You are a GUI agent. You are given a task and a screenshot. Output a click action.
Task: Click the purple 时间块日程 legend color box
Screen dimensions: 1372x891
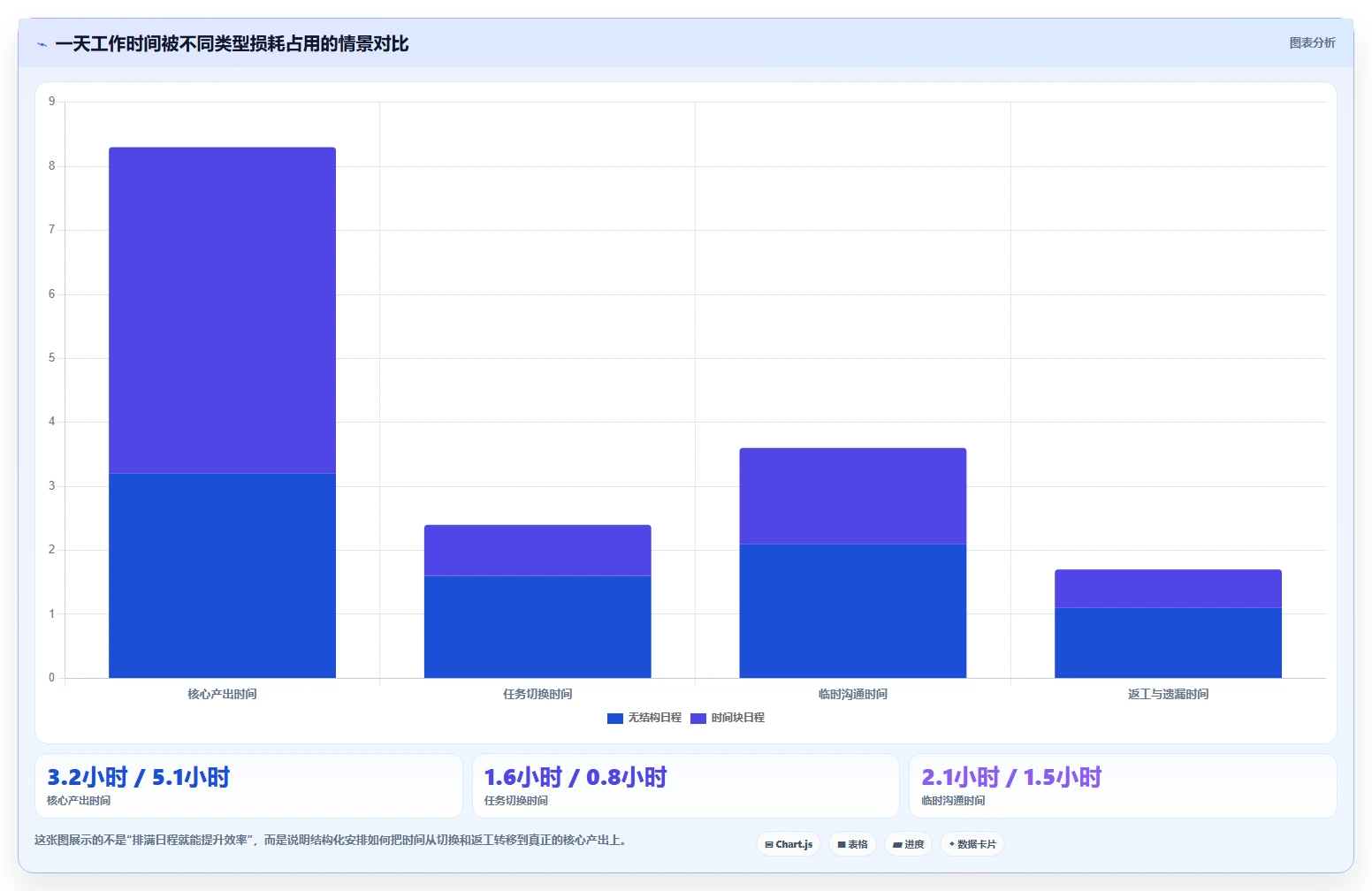coord(698,719)
